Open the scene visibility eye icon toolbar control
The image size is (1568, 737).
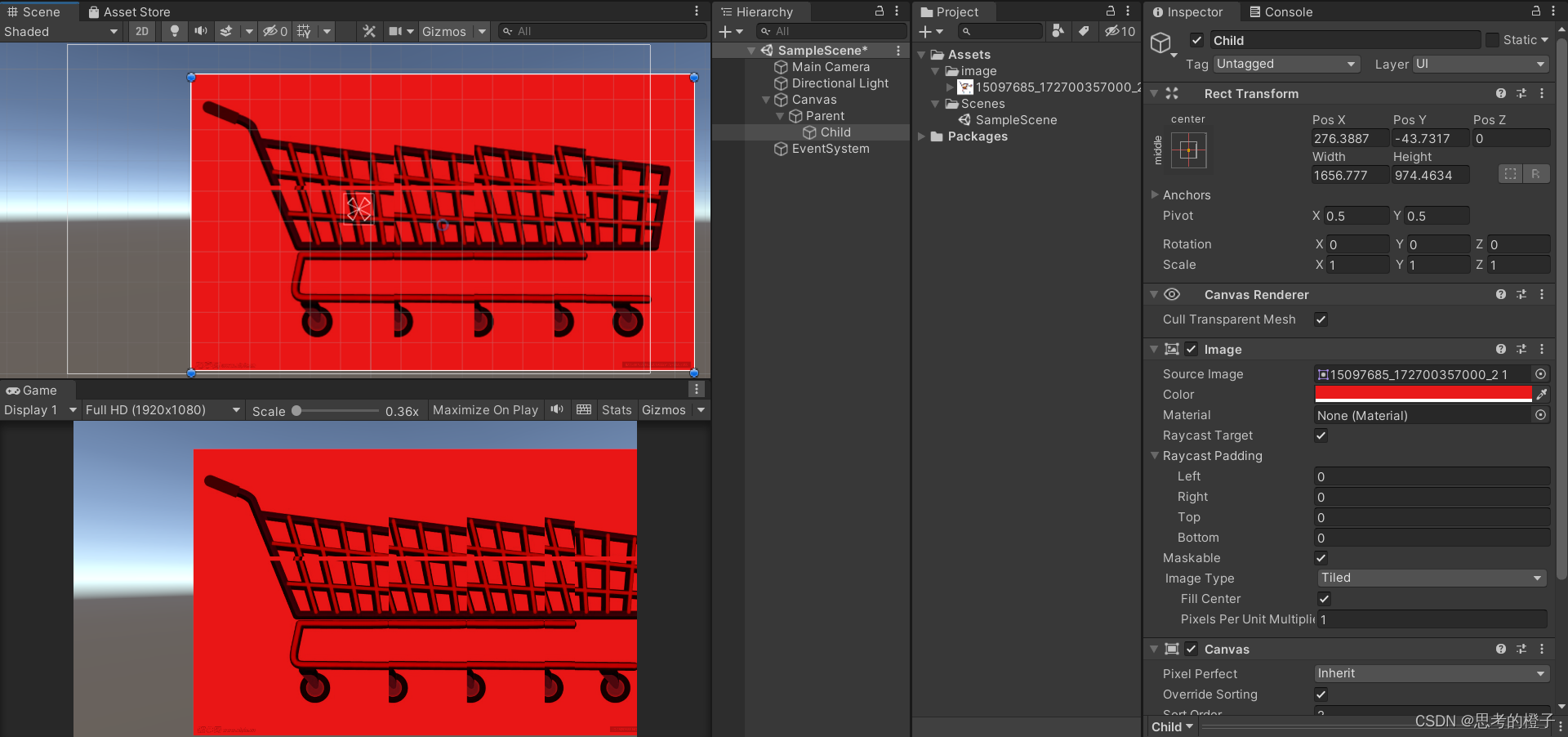coord(269,31)
